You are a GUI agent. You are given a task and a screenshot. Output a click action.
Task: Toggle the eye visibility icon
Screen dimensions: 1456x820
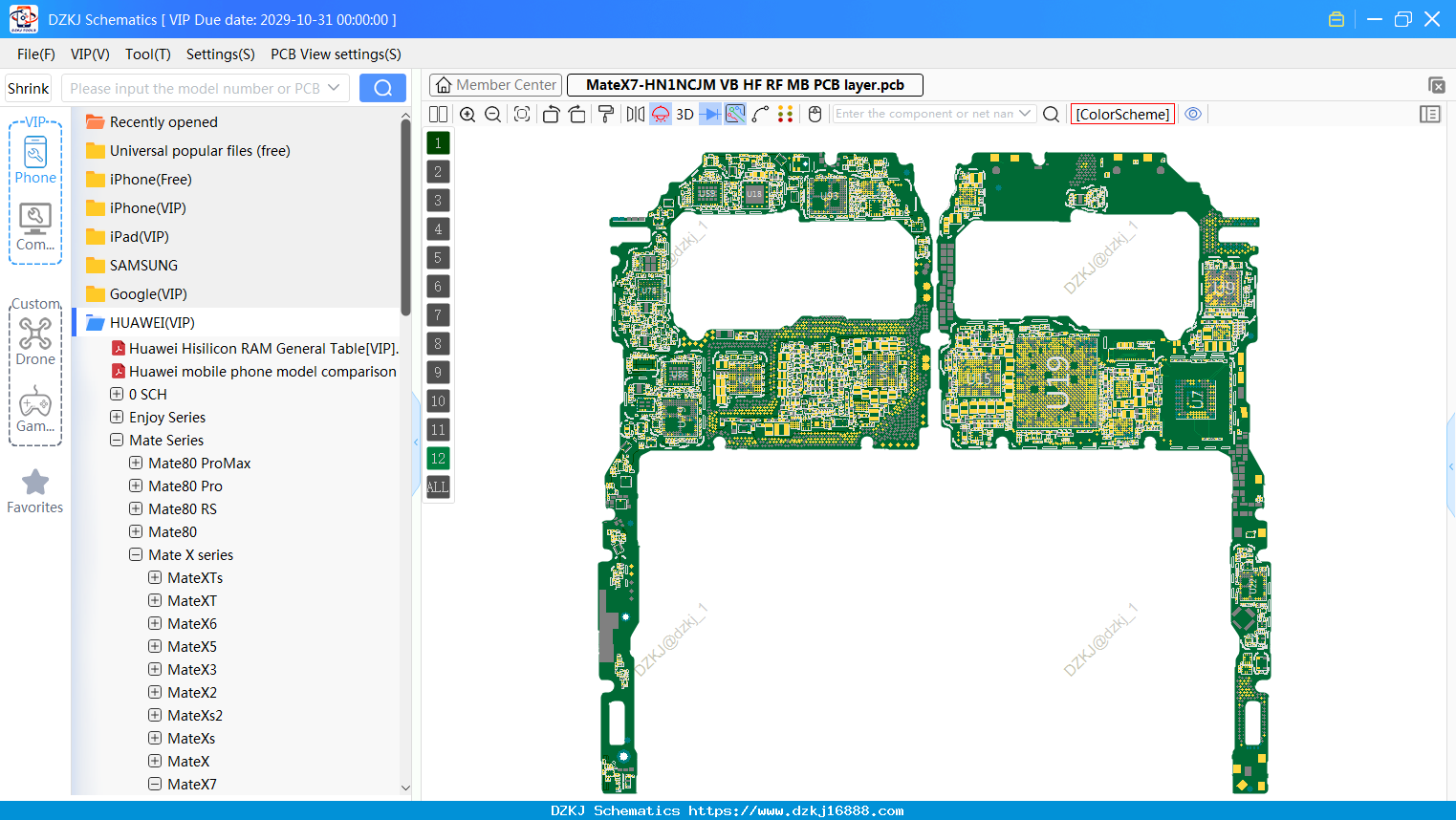coord(1193,114)
